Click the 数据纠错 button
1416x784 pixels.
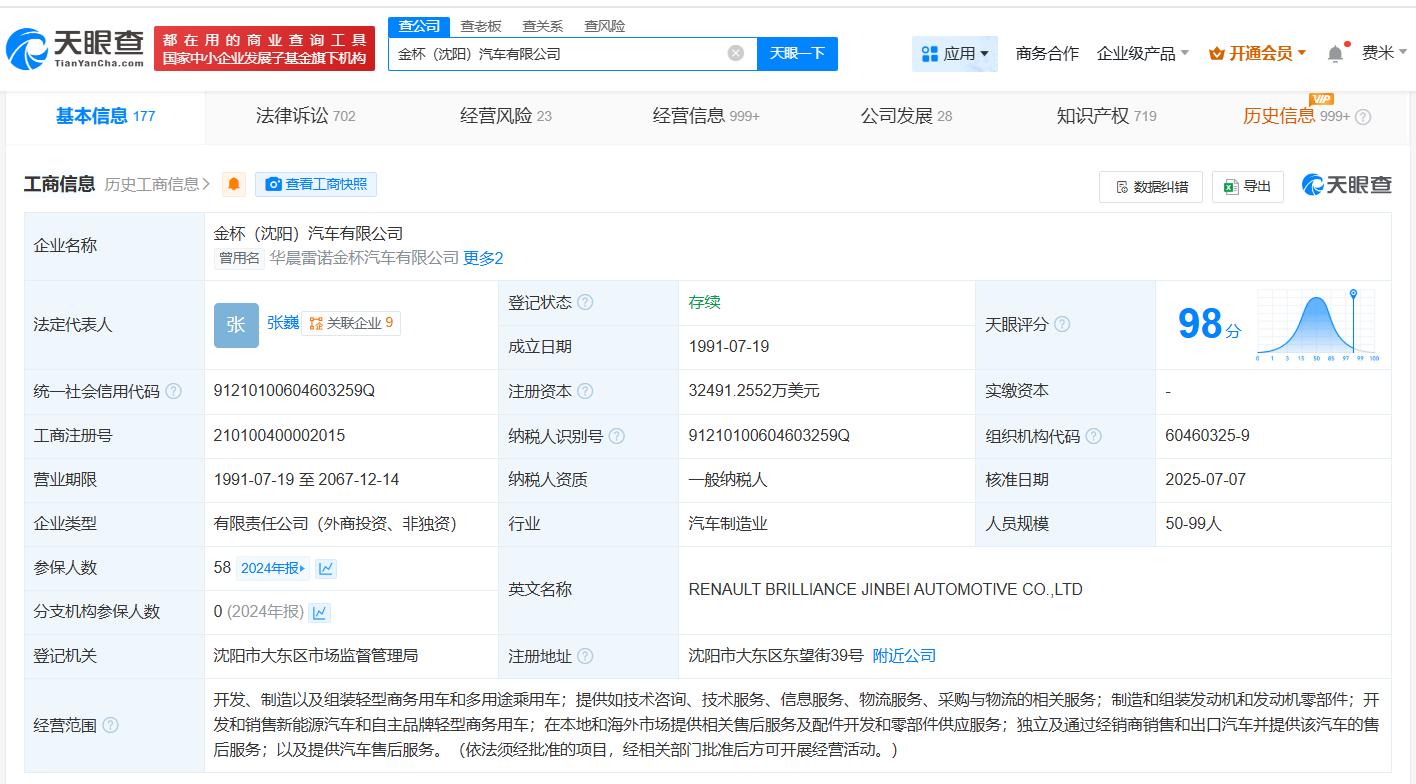point(1151,186)
